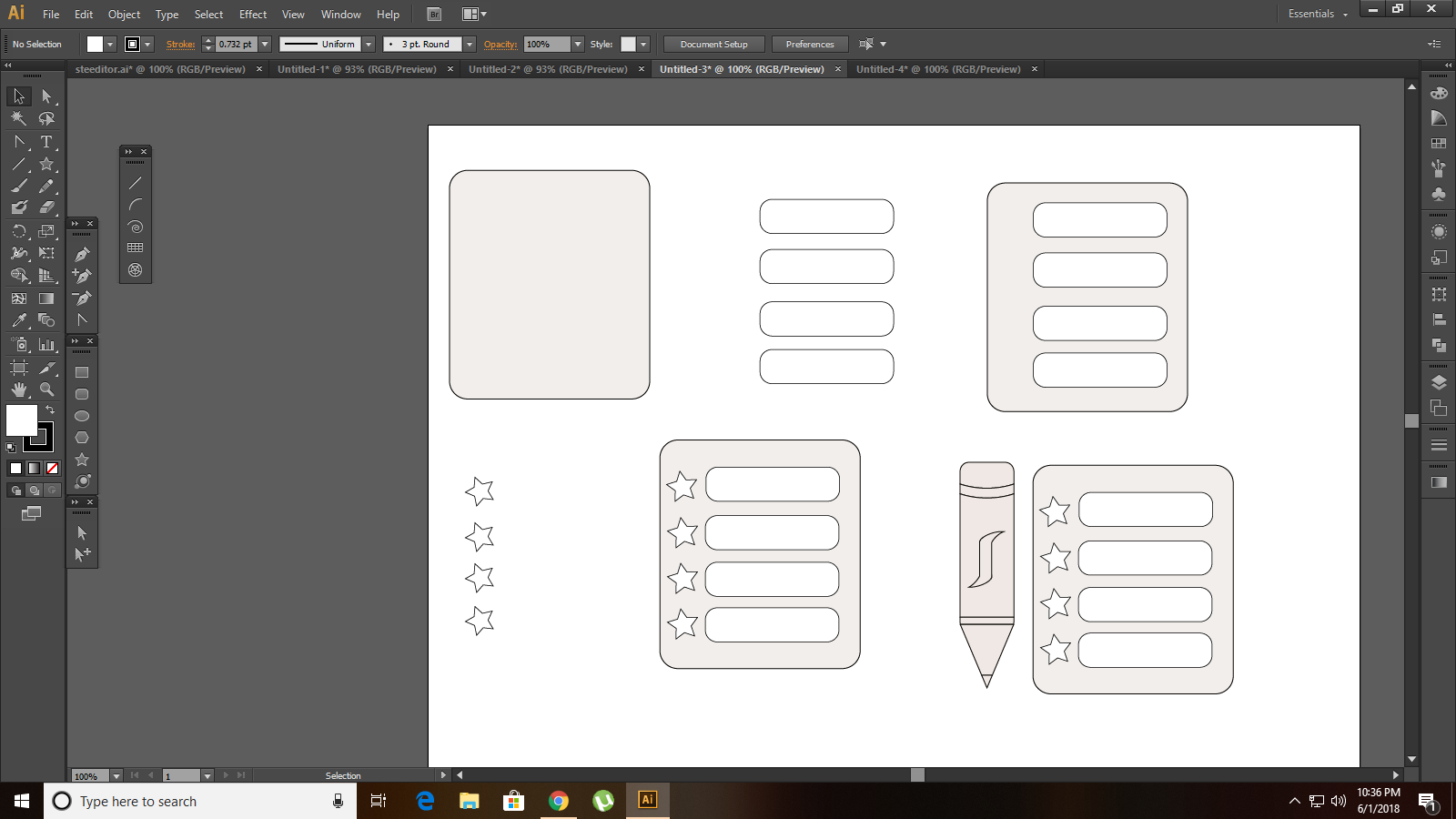This screenshot has width=1456, height=819.
Task: Swap the fill and stroke colors
Action: click(x=50, y=410)
